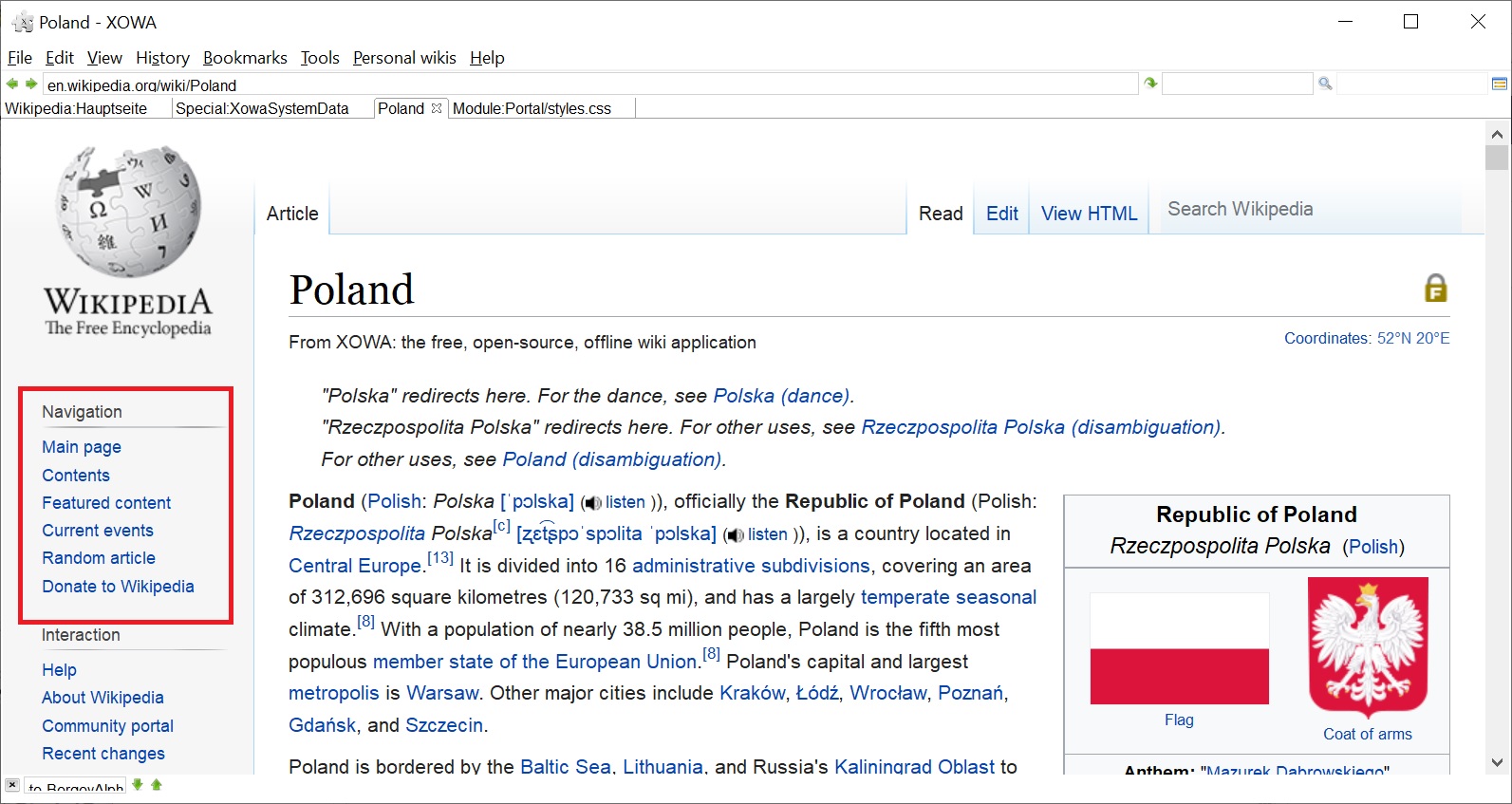Open the Personal wikis menu
Image resolution: width=1512 pixels, height=804 pixels.
404,58
